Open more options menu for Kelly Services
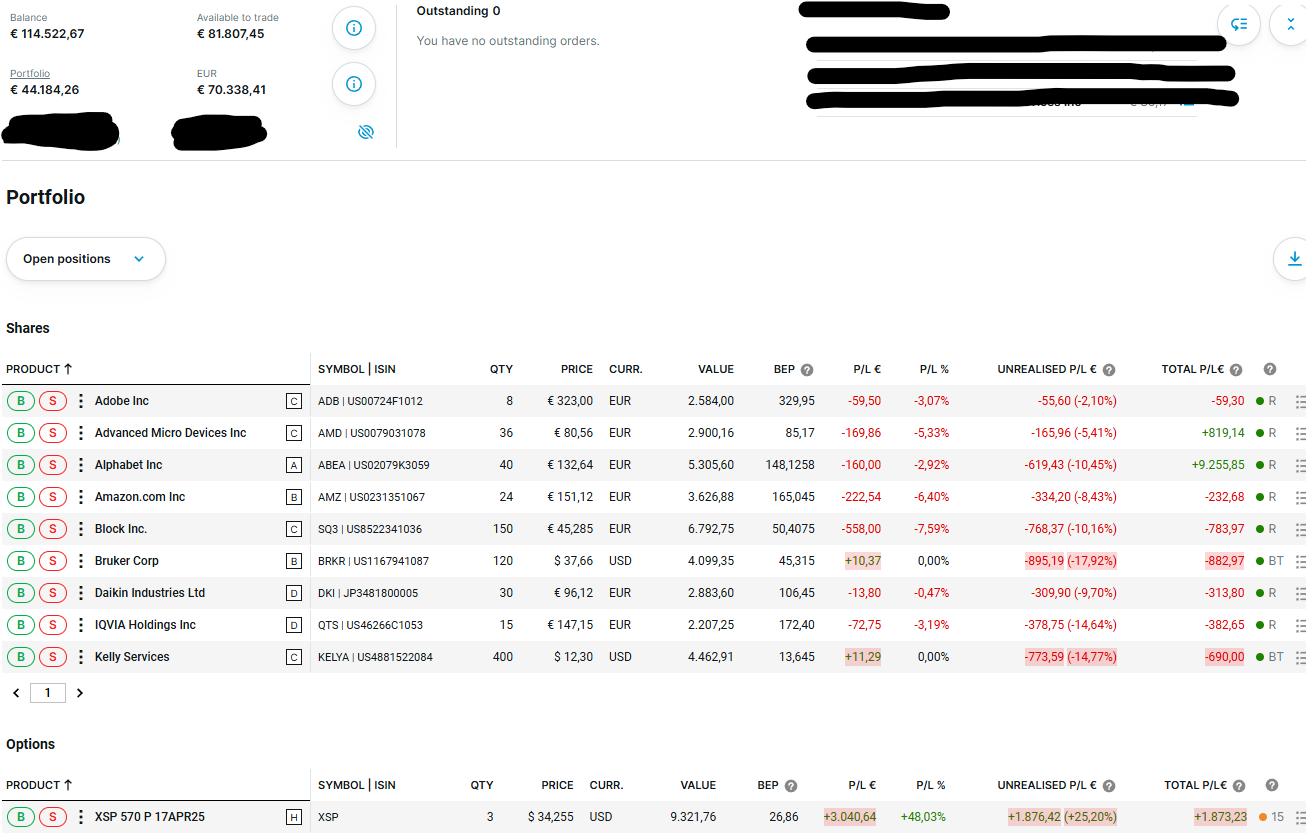The image size is (1306, 840). tap(81, 657)
